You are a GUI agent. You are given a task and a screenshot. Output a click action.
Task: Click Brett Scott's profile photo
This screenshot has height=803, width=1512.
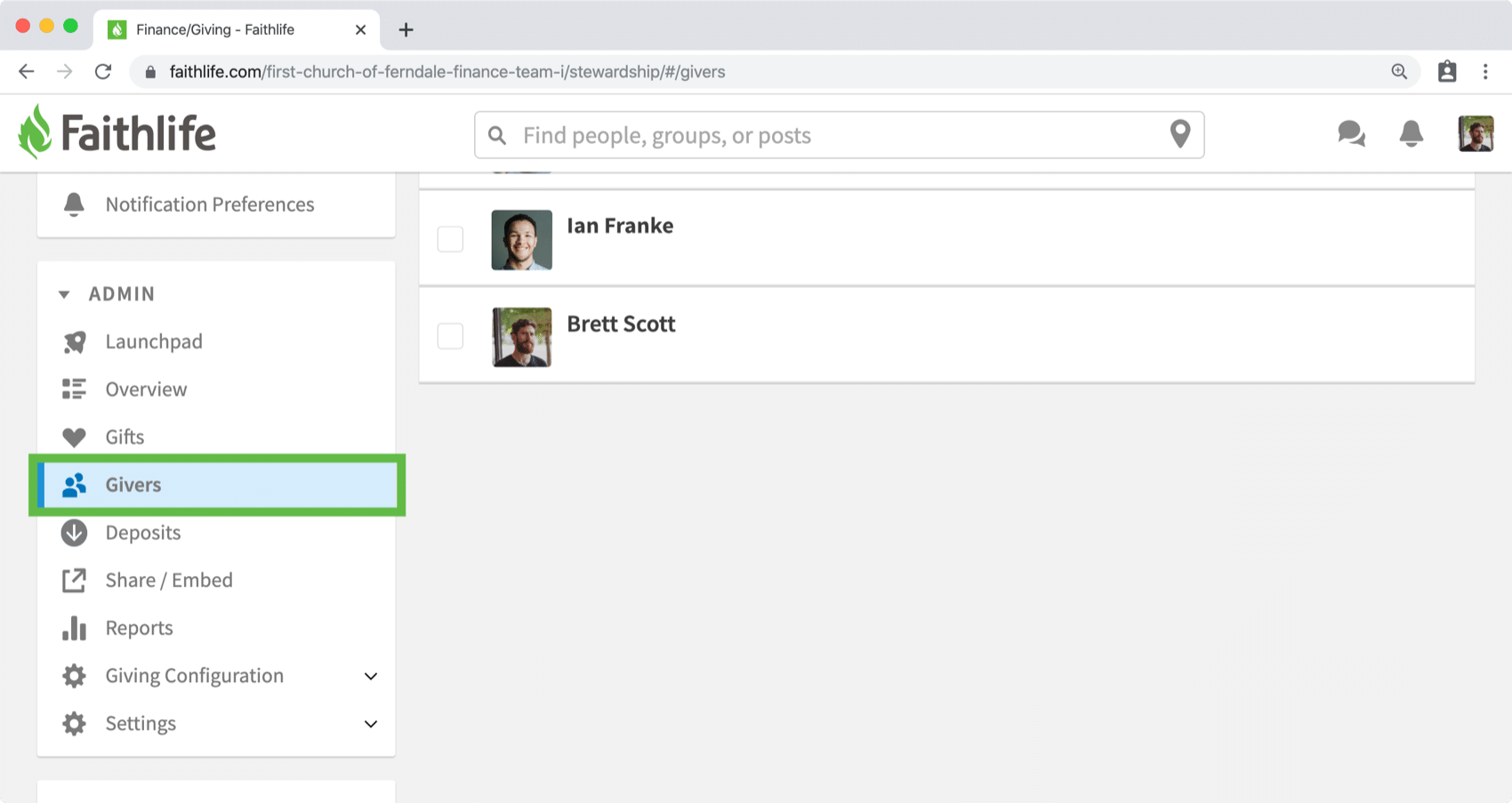[x=521, y=337]
